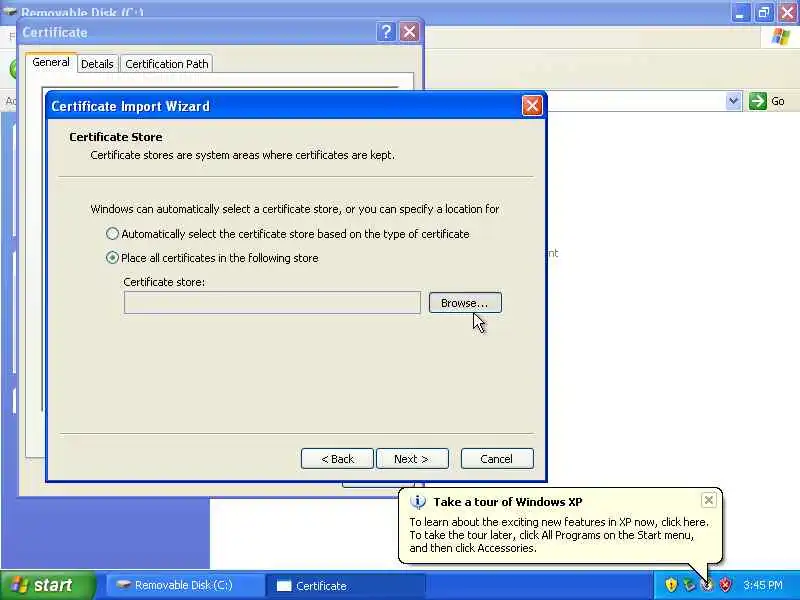This screenshot has height=600, width=800.
Task: Click the Windows flag logo in Explorer
Action: tap(781, 37)
